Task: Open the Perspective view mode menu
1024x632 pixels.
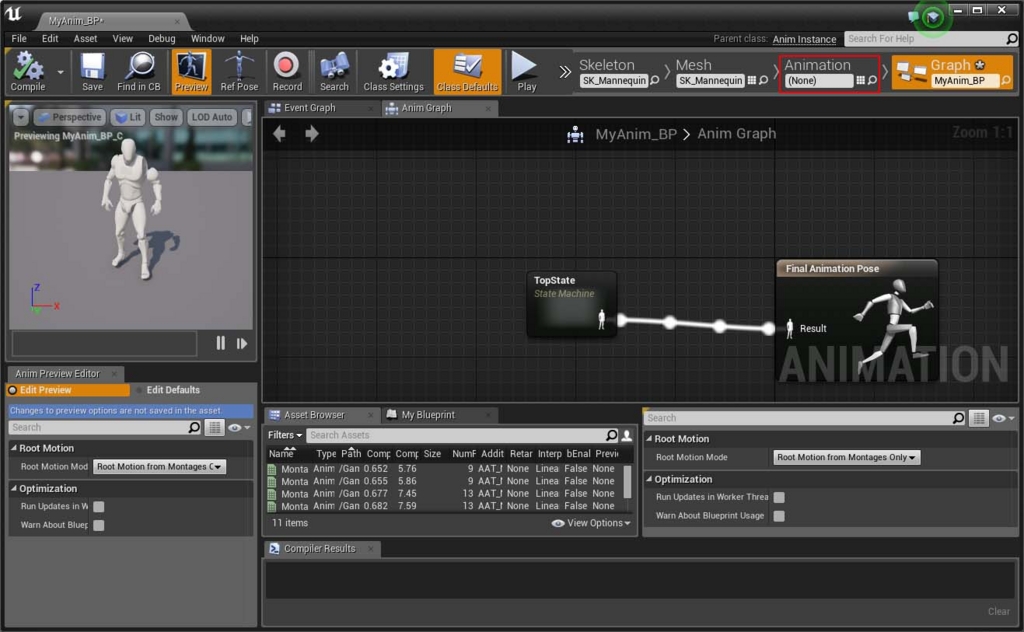Action: 69,117
